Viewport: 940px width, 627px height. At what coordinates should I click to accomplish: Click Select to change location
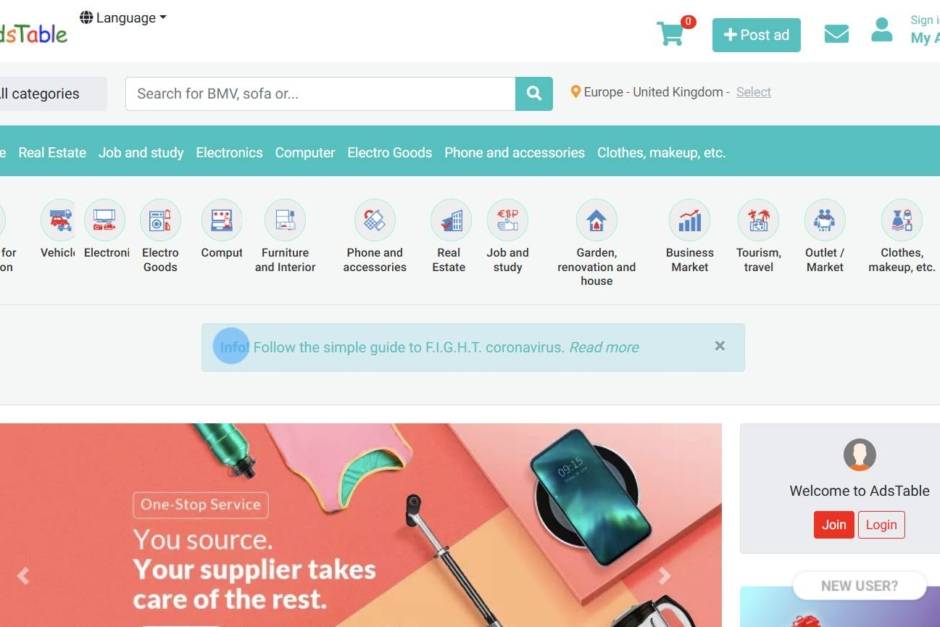[x=754, y=92]
